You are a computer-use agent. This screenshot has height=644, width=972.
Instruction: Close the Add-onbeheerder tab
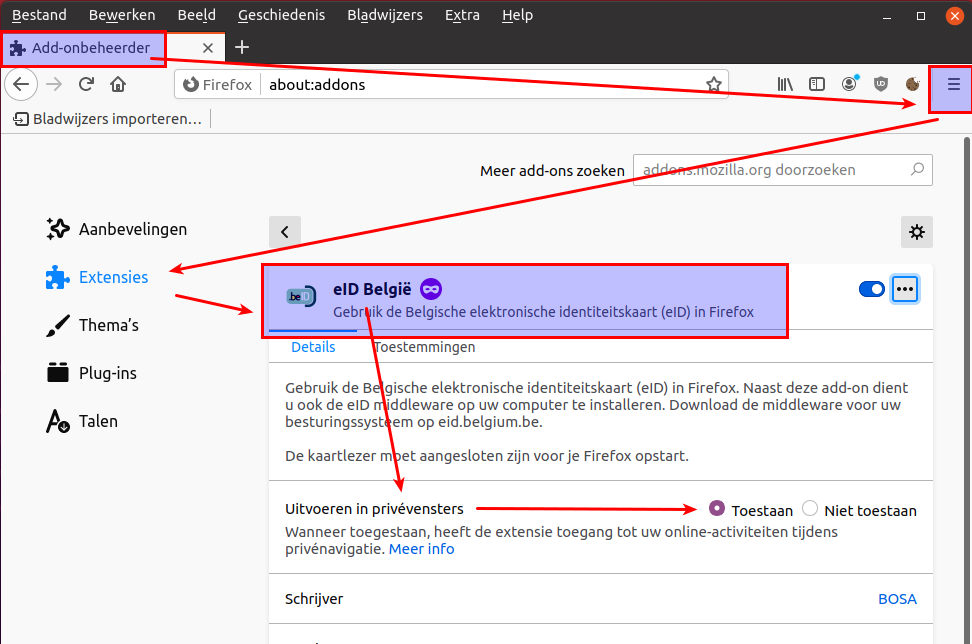click(x=208, y=48)
